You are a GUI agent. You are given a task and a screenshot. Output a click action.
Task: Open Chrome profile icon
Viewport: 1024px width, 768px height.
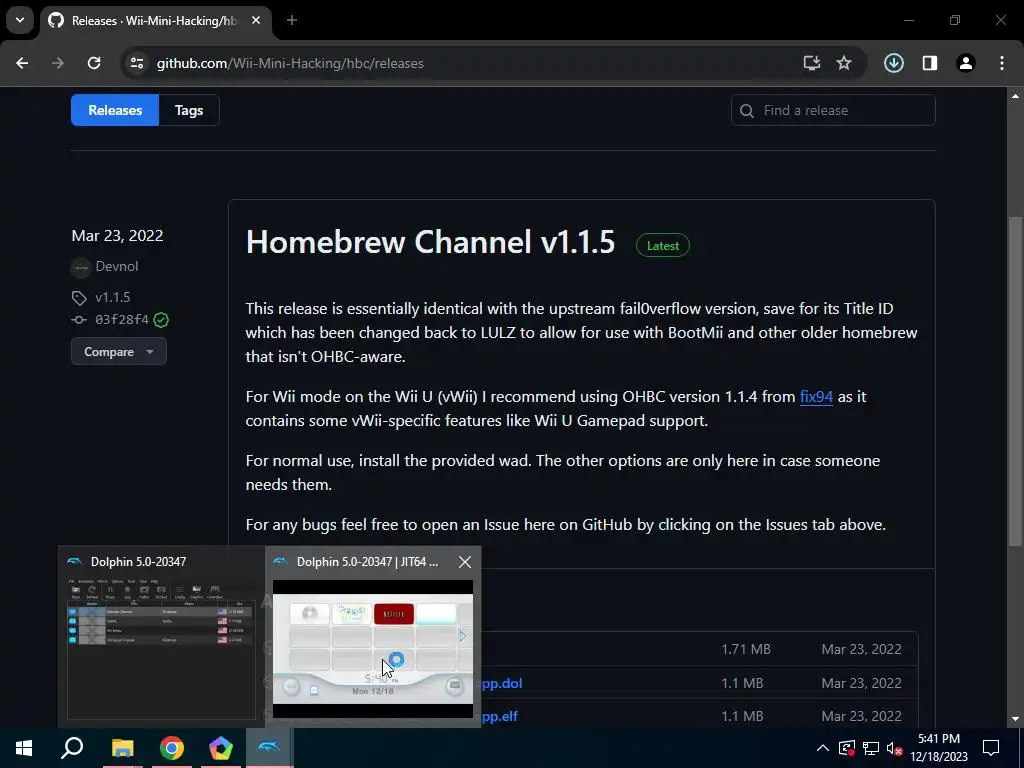tap(965, 63)
